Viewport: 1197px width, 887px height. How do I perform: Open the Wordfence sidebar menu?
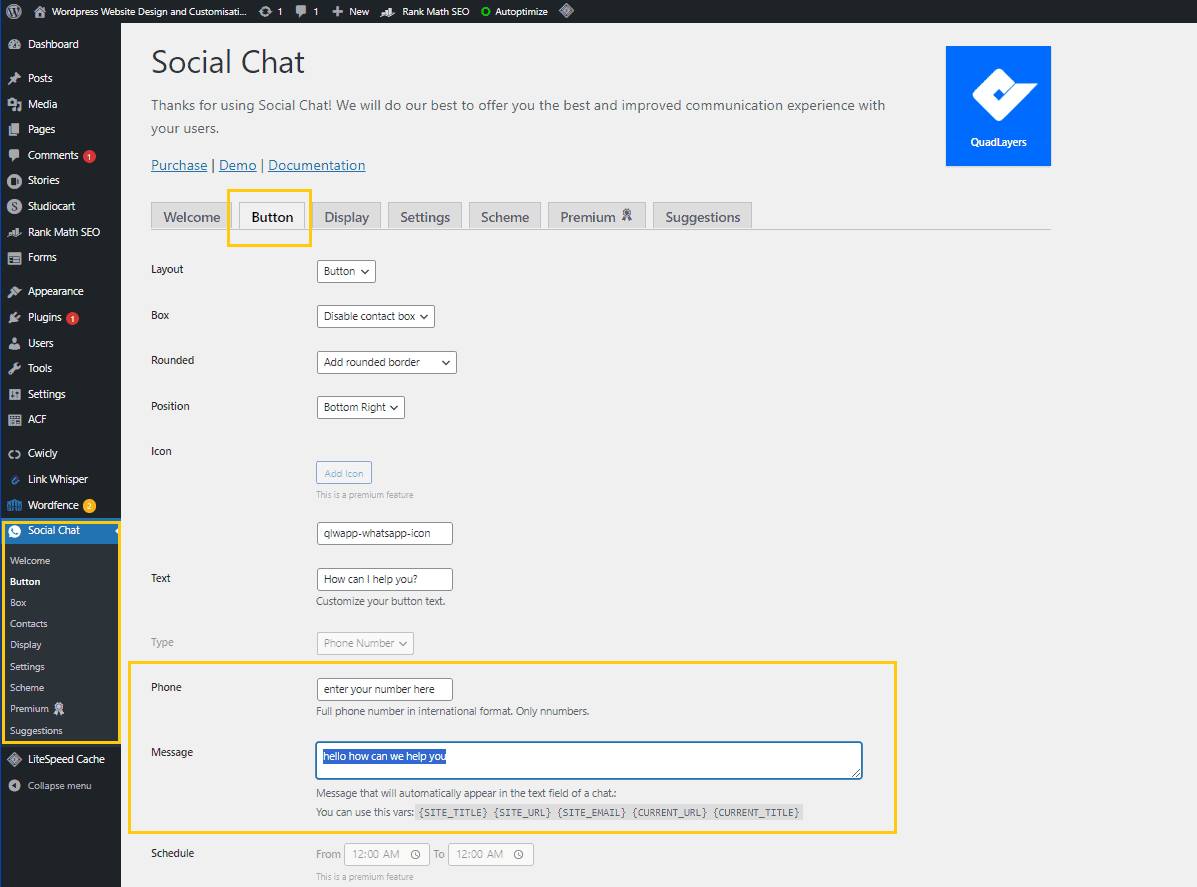53,505
